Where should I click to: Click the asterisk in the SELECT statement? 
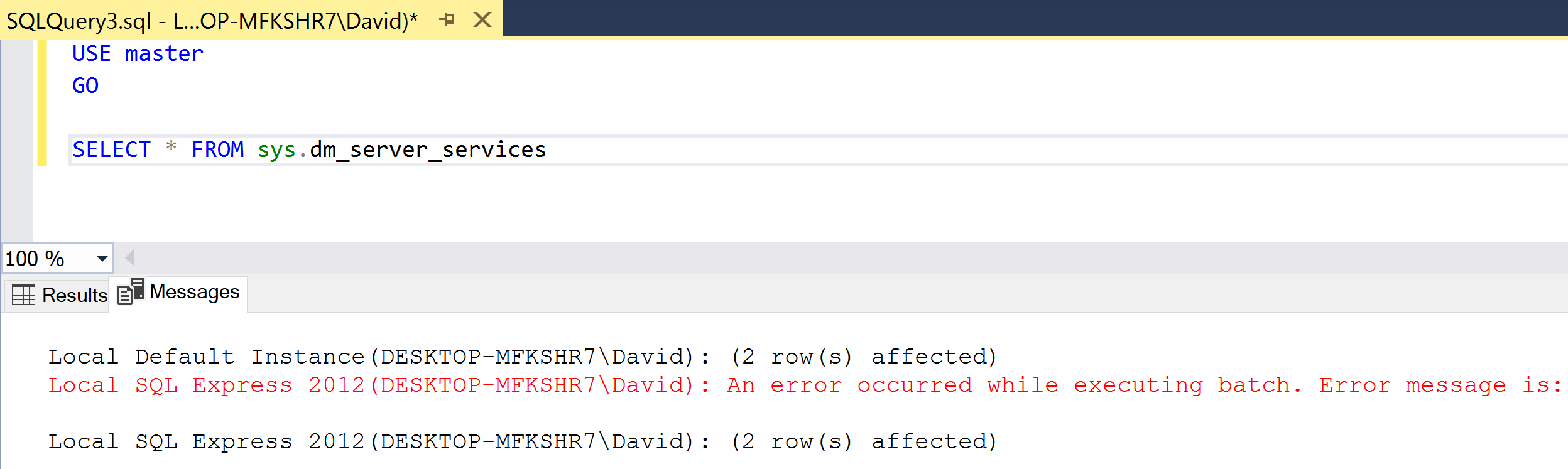[171, 148]
